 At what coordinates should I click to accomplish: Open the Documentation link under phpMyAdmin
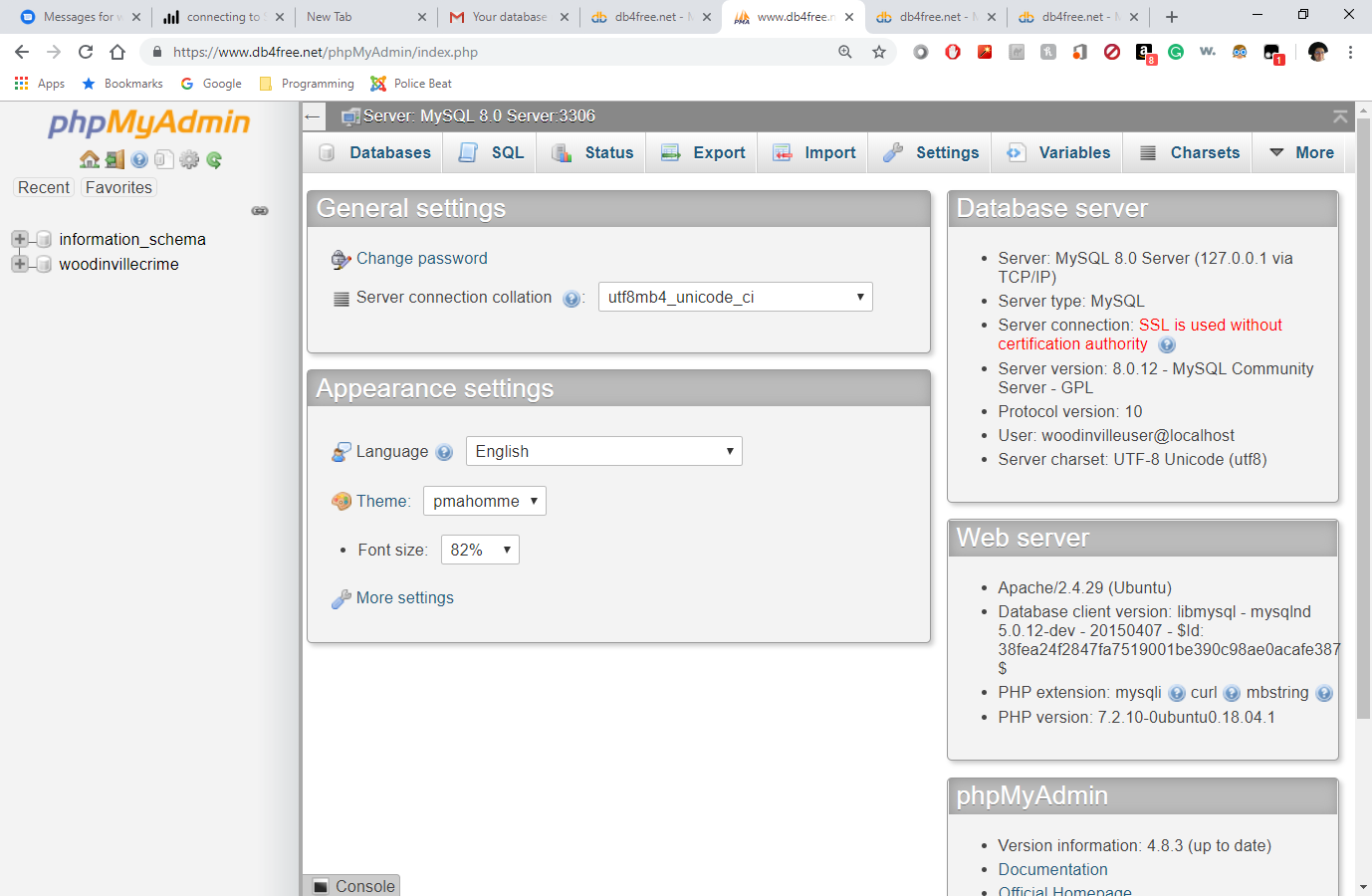pyautogui.click(x=1052, y=869)
